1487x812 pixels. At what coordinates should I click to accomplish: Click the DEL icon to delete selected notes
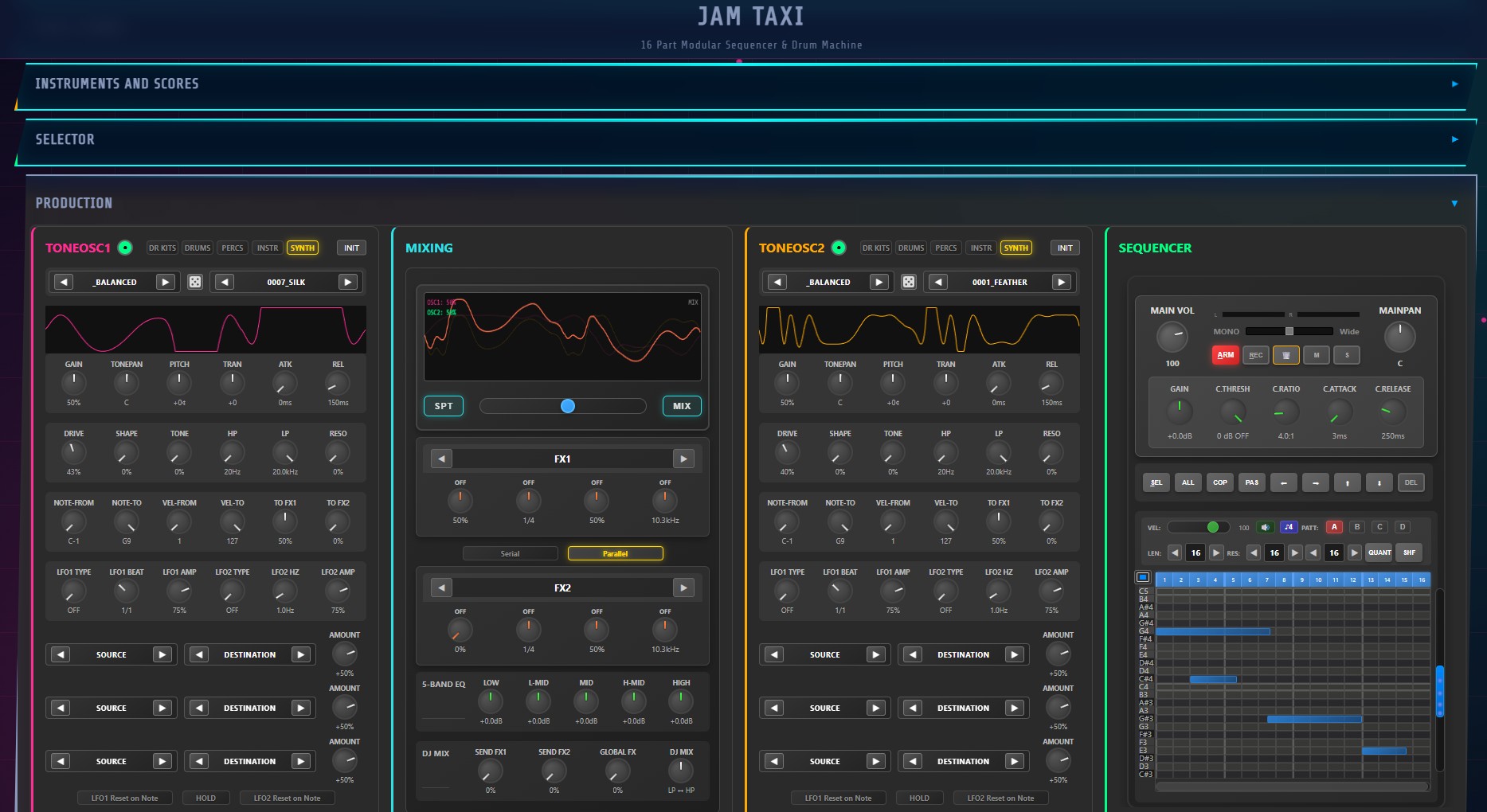[1411, 482]
